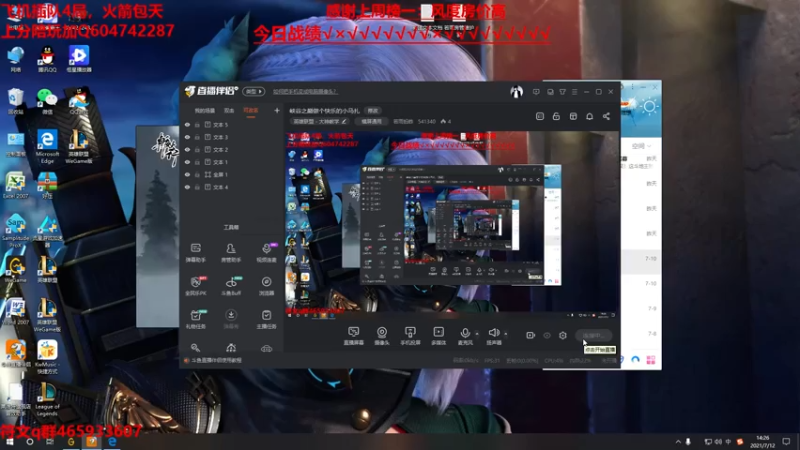Open the 礼物任务 tool

coord(195,319)
